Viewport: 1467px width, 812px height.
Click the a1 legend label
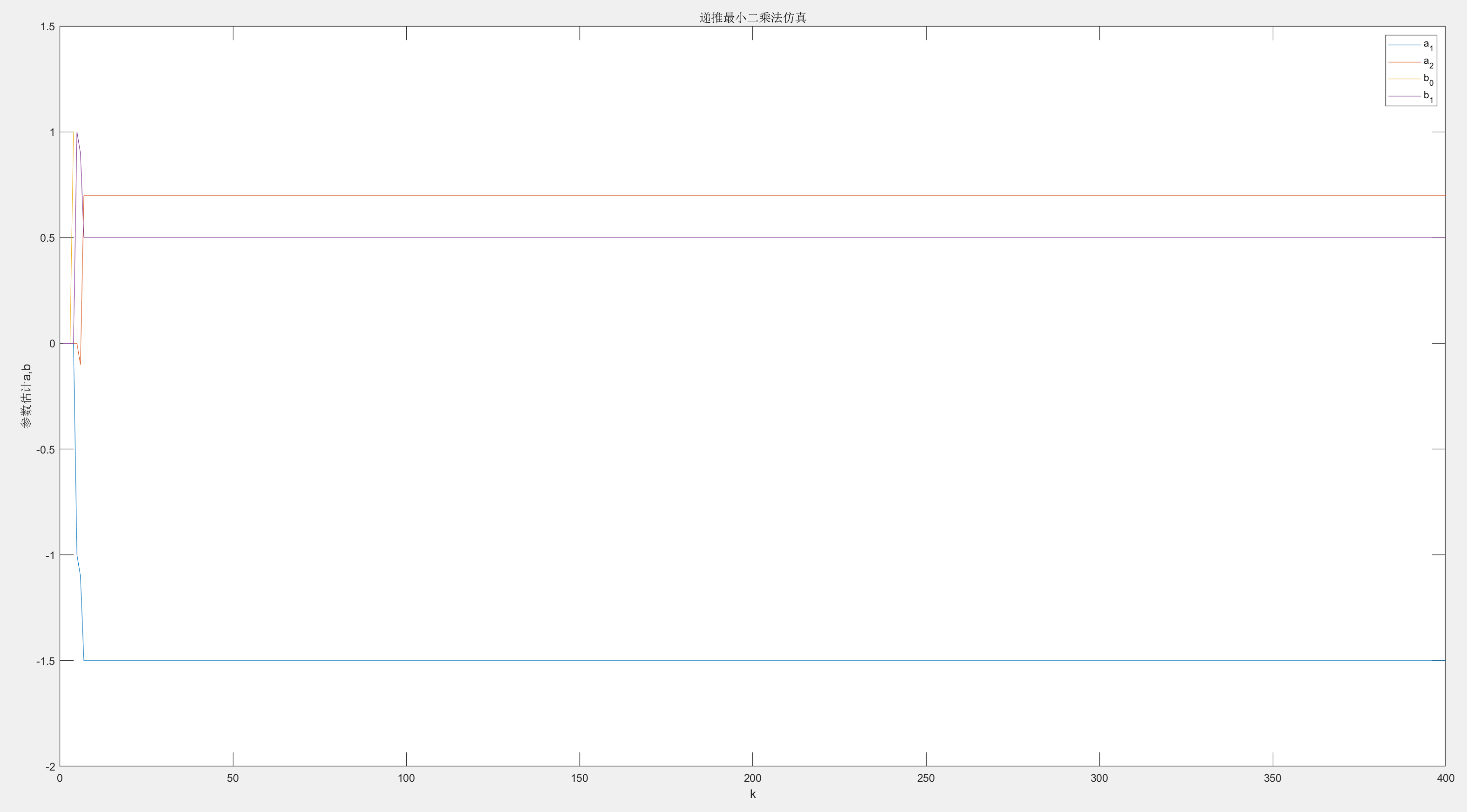point(1428,45)
